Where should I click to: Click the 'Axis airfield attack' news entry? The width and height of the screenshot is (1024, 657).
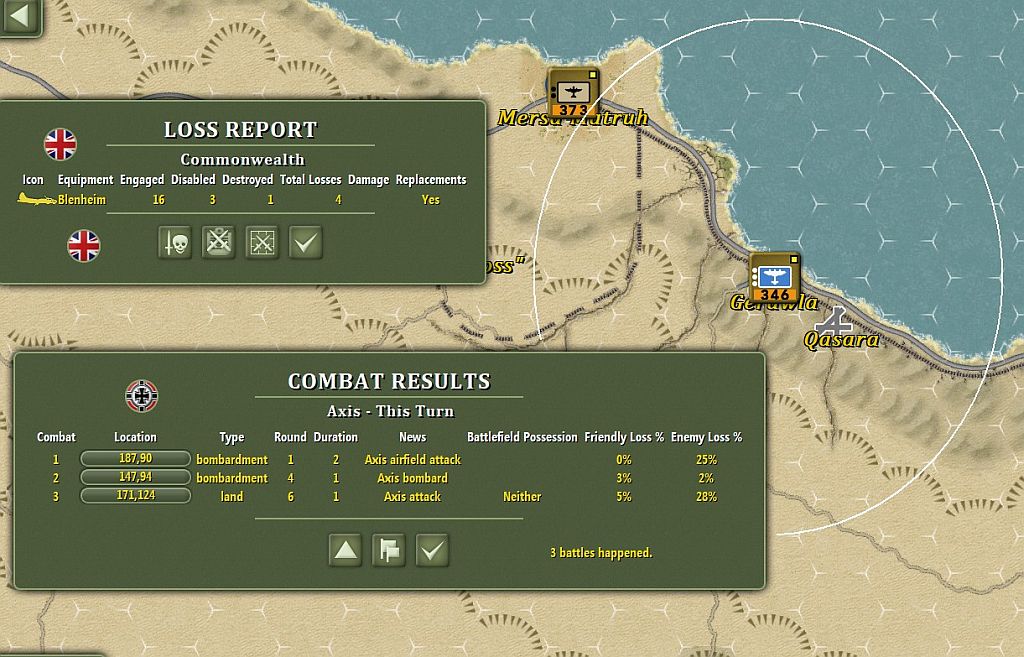tap(413, 460)
